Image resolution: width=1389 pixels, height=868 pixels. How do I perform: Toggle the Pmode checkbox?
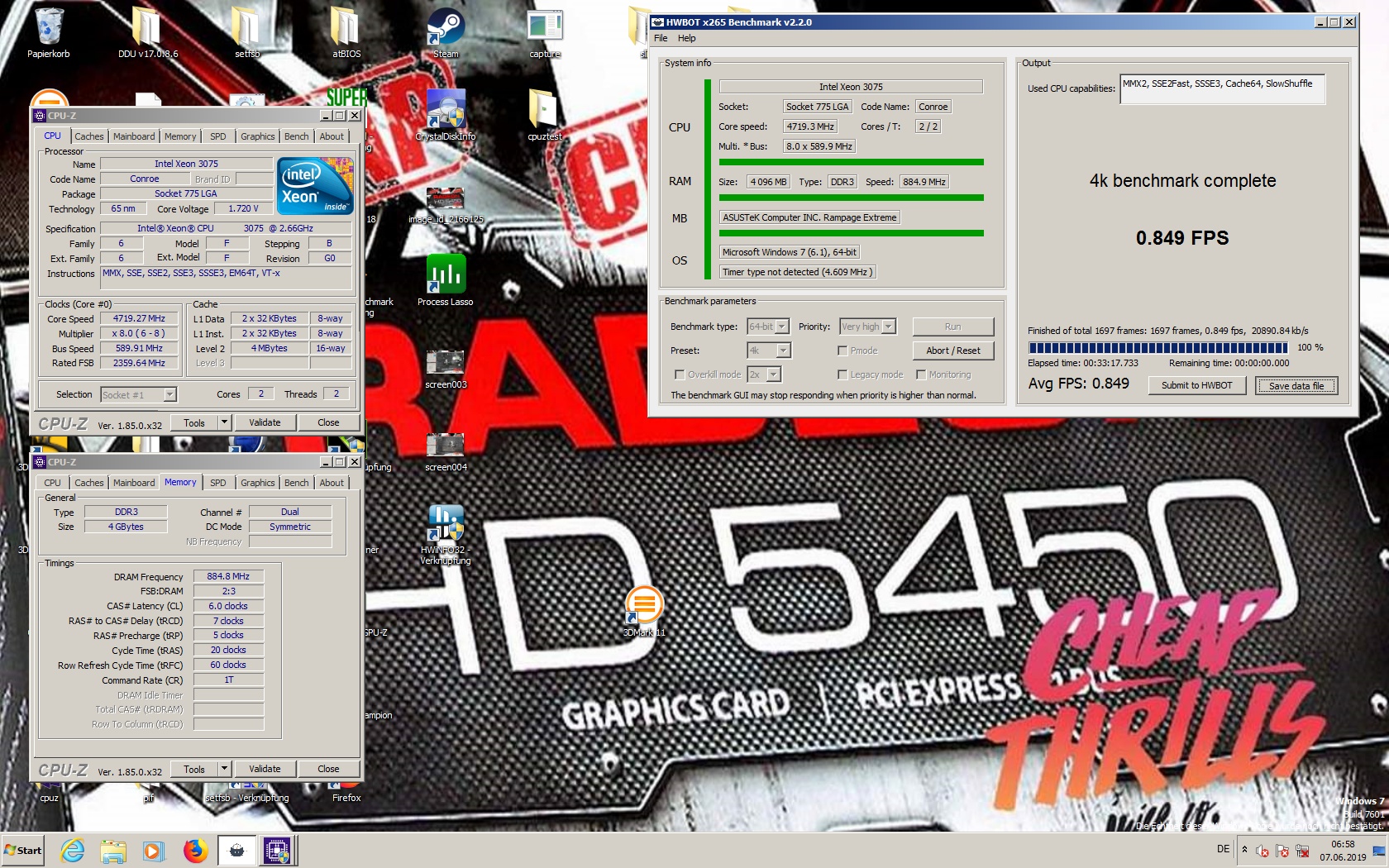pos(842,351)
